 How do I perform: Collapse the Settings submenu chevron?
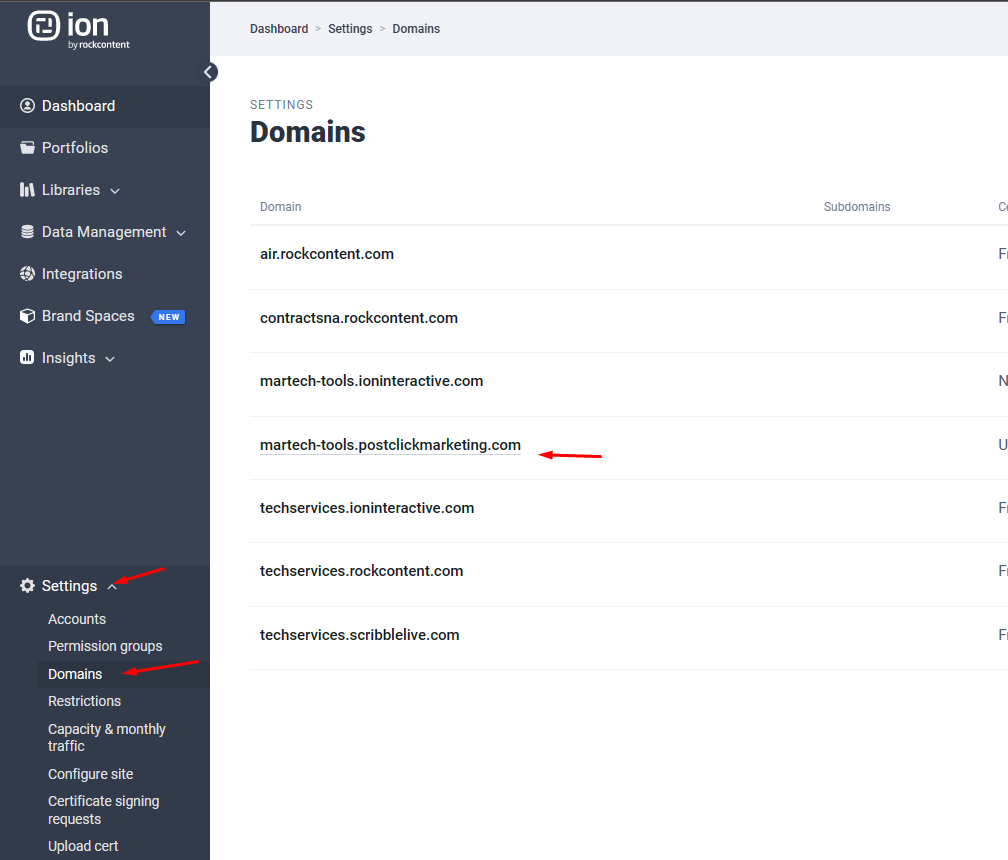coord(112,587)
